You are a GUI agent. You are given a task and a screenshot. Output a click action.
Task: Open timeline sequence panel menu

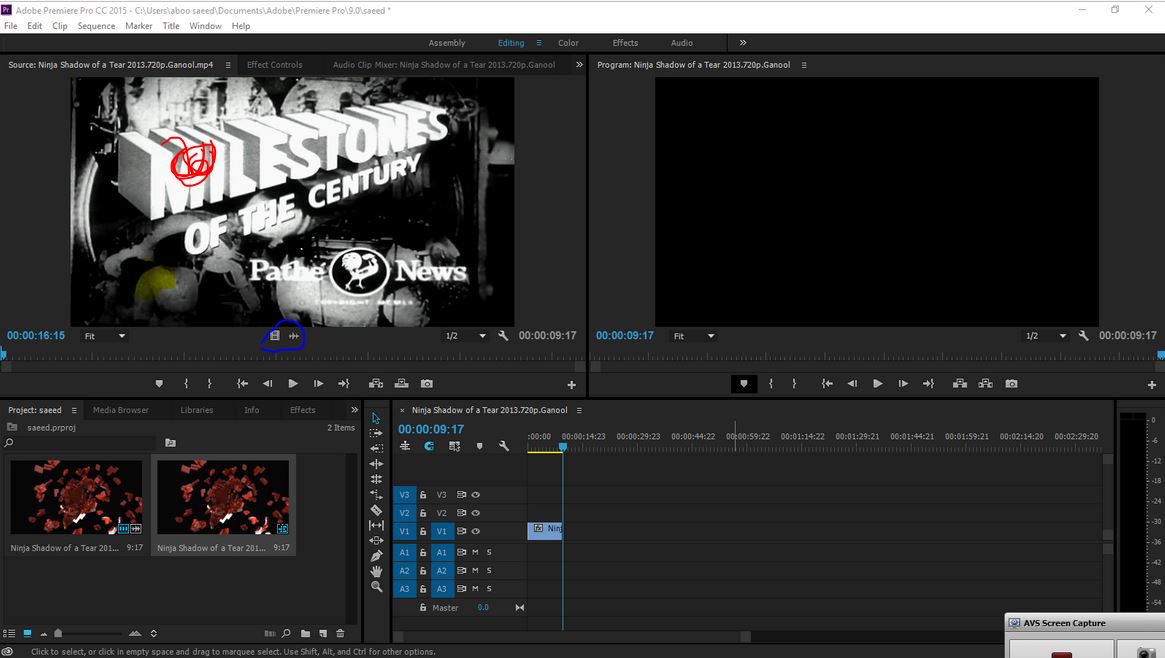[x=580, y=411]
